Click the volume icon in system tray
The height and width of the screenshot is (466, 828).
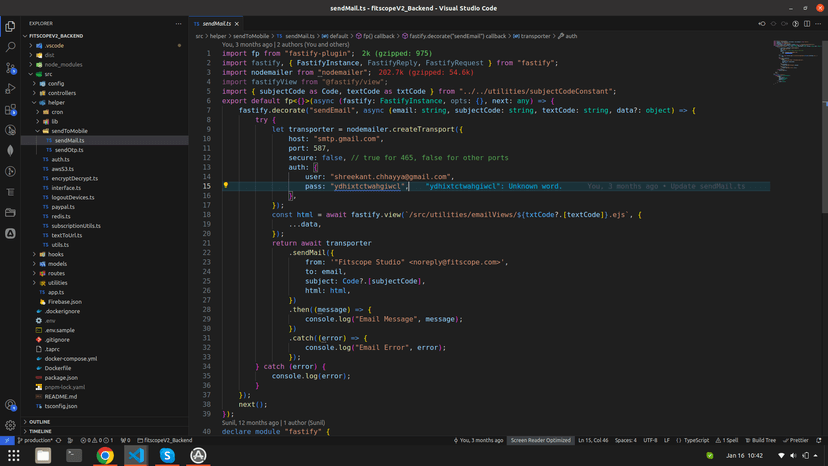click(x=793, y=455)
